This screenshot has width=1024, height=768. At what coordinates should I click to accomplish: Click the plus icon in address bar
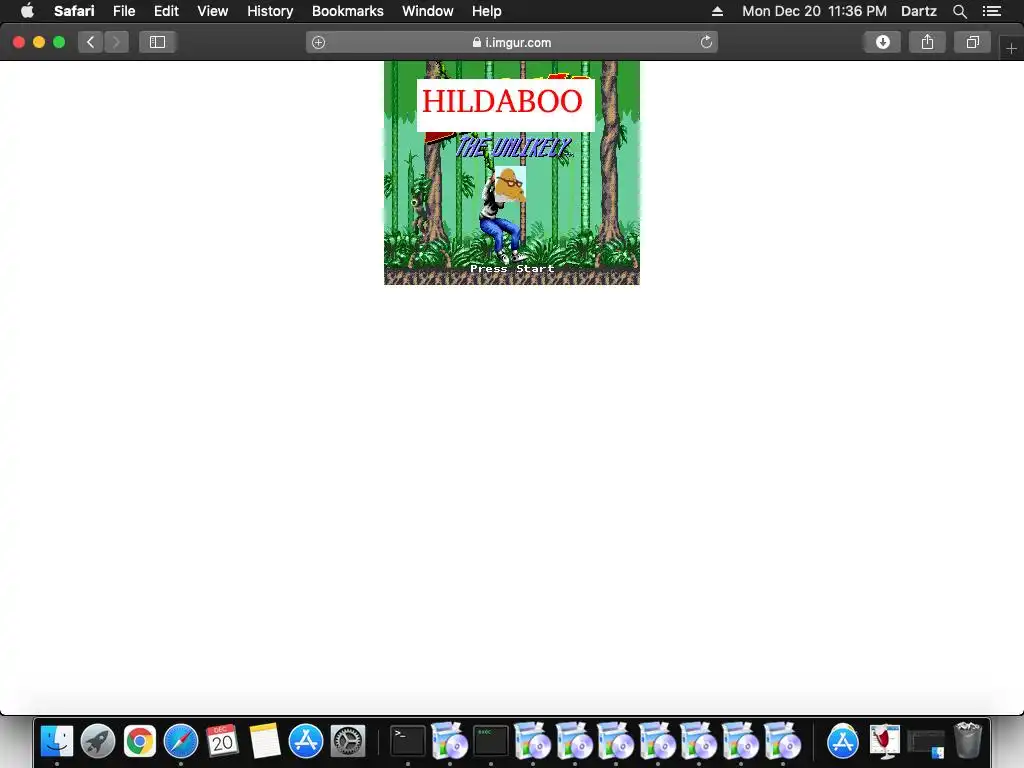click(x=318, y=42)
